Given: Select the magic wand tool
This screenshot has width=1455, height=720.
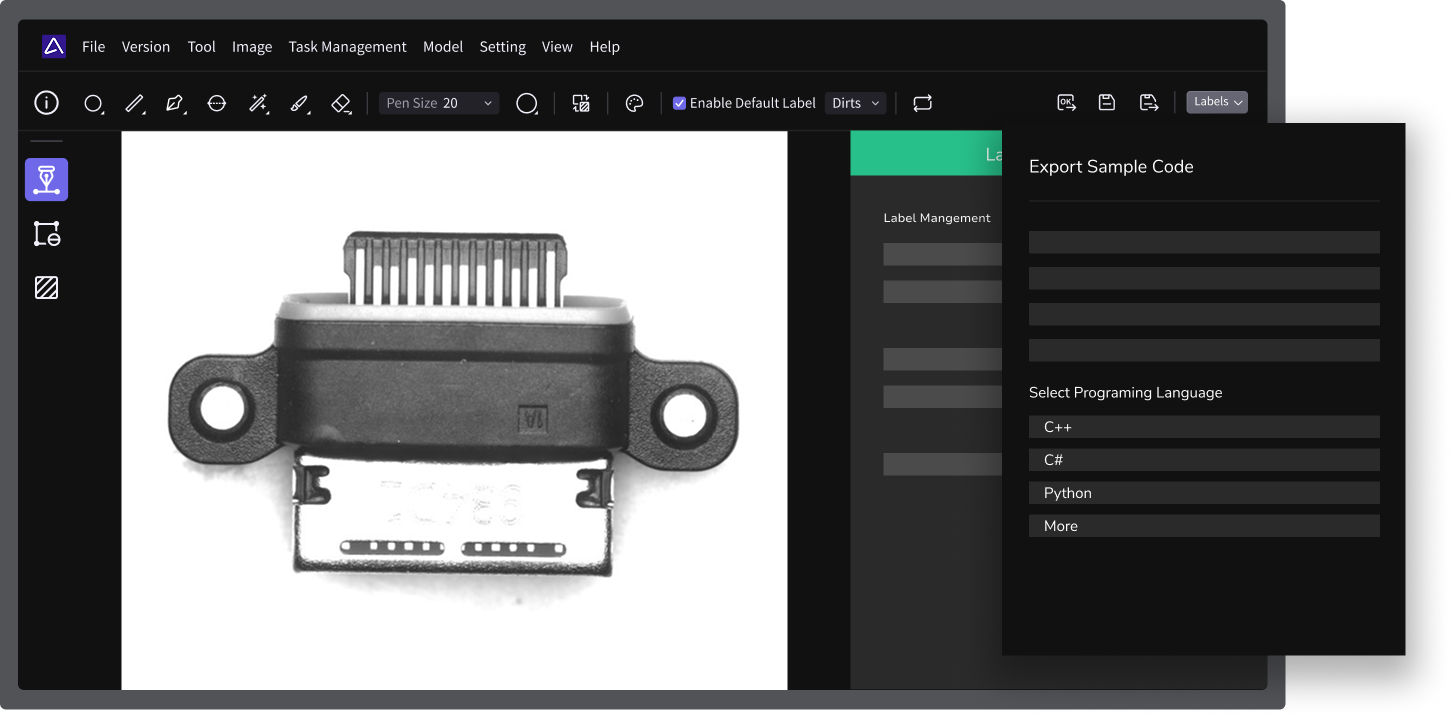Looking at the screenshot, I should (258, 103).
